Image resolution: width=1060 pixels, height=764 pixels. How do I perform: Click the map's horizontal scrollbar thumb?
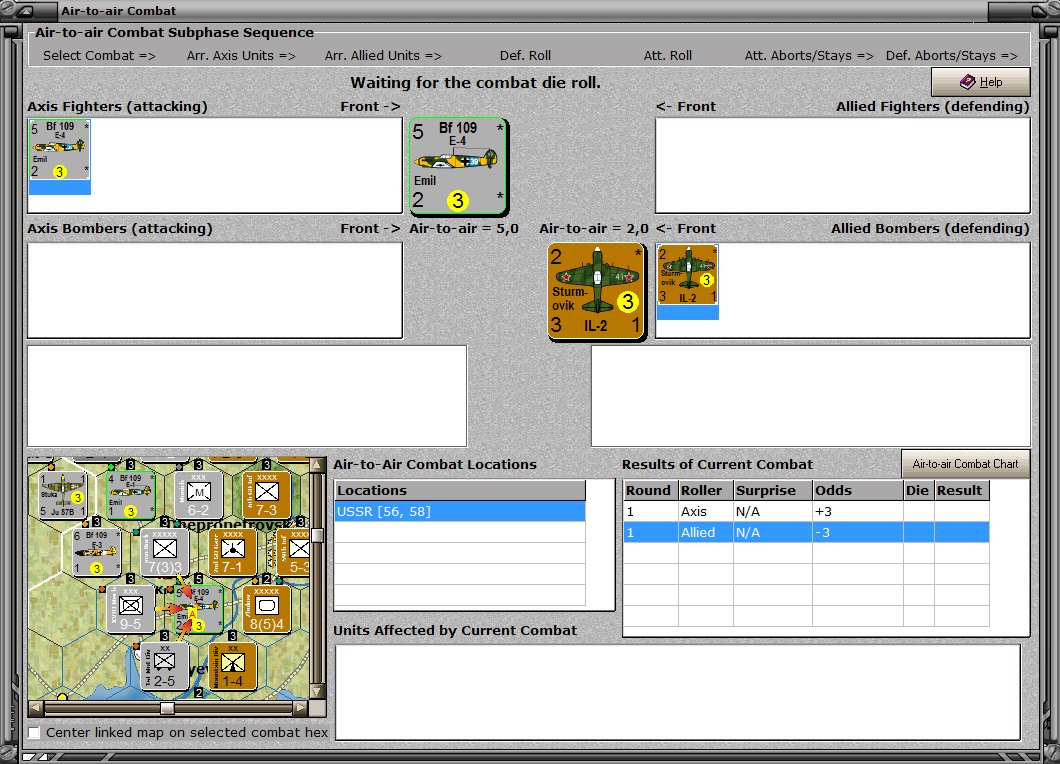pyautogui.click(x=167, y=708)
